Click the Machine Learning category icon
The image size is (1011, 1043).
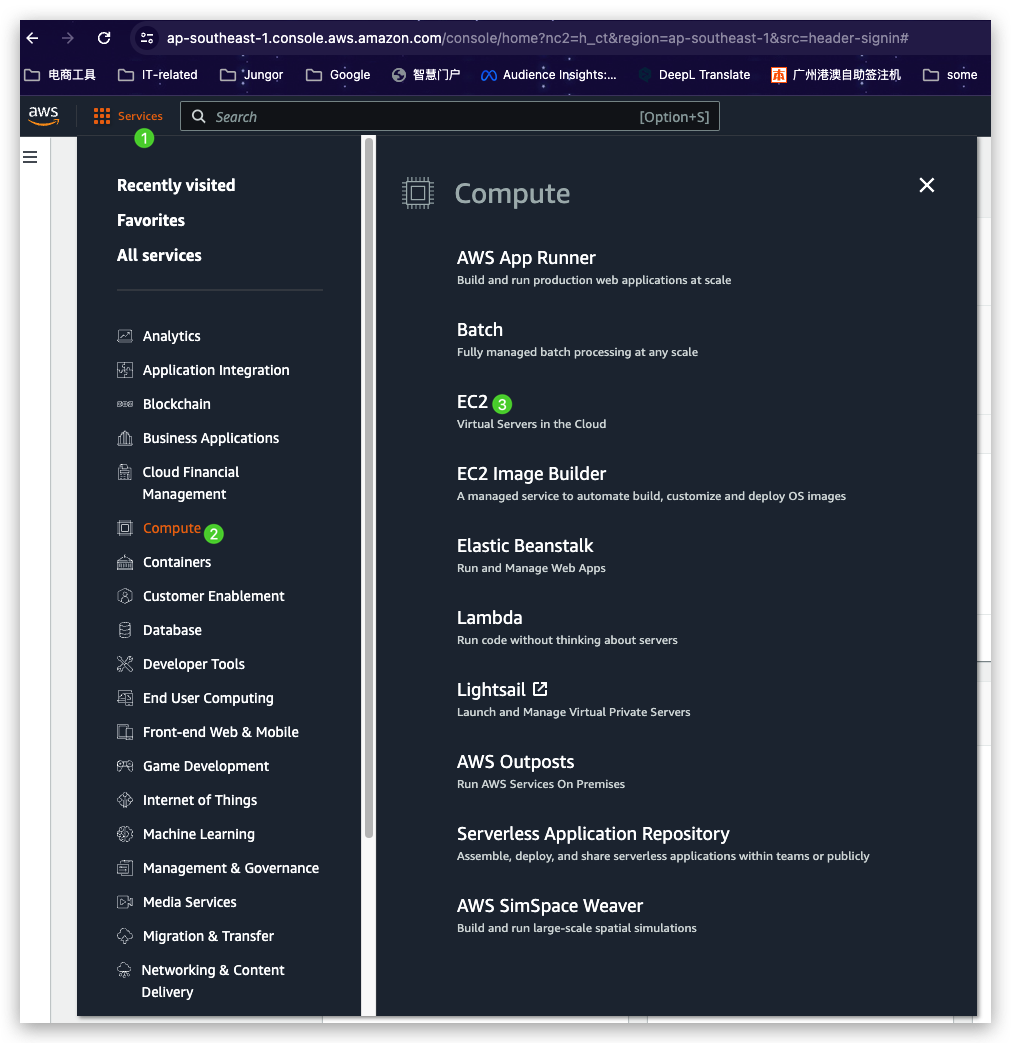click(125, 834)
